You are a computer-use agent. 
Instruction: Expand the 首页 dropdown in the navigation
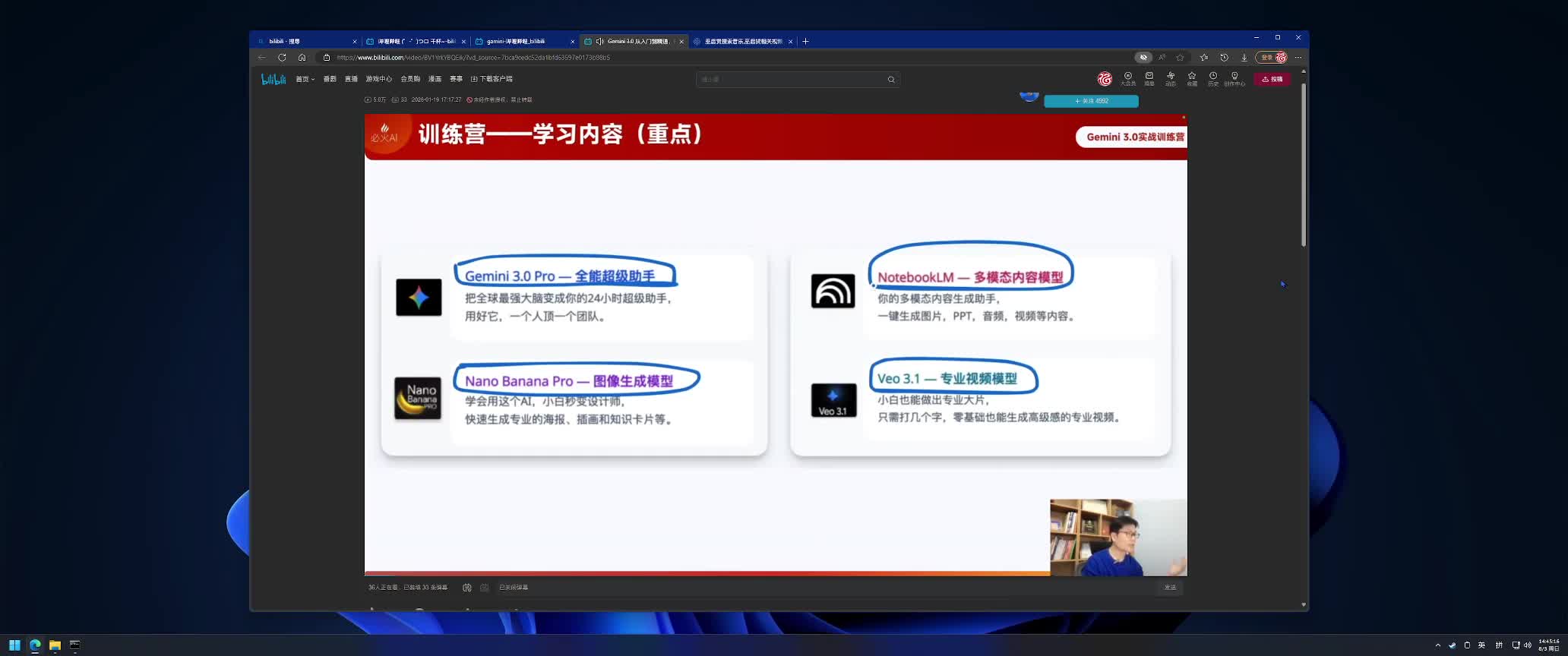(x=305, y=79)
